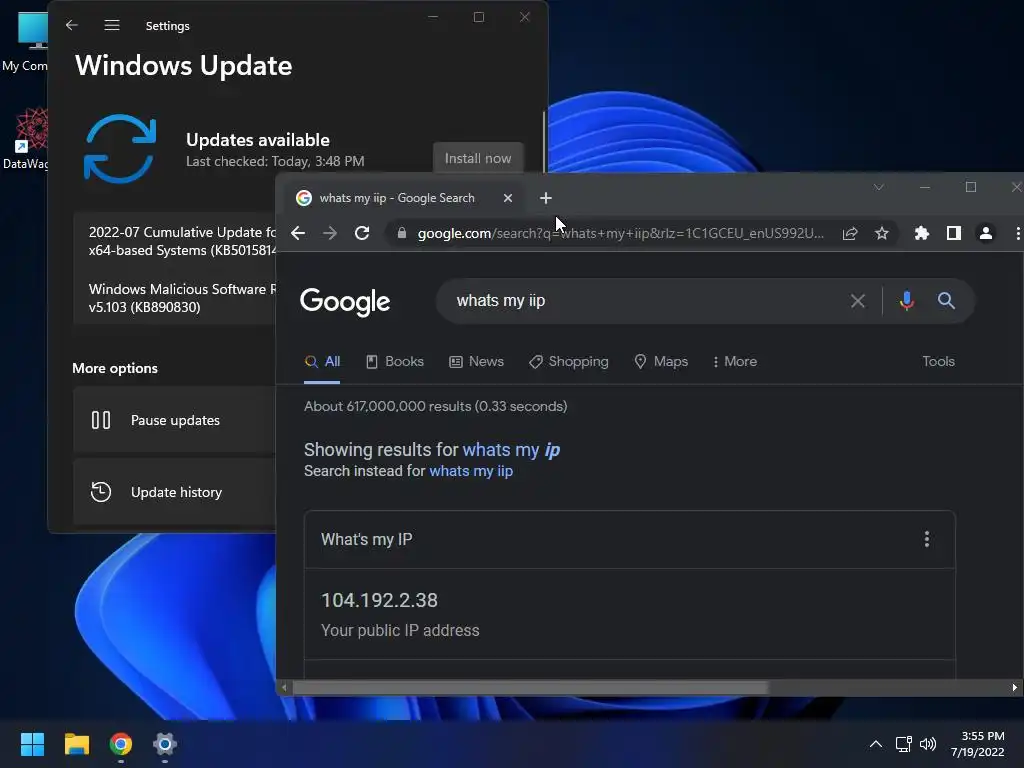This screenshot has width=1024, height=768.
Task: Click the Chrome address bar URL
Action: tap(620, 233)
